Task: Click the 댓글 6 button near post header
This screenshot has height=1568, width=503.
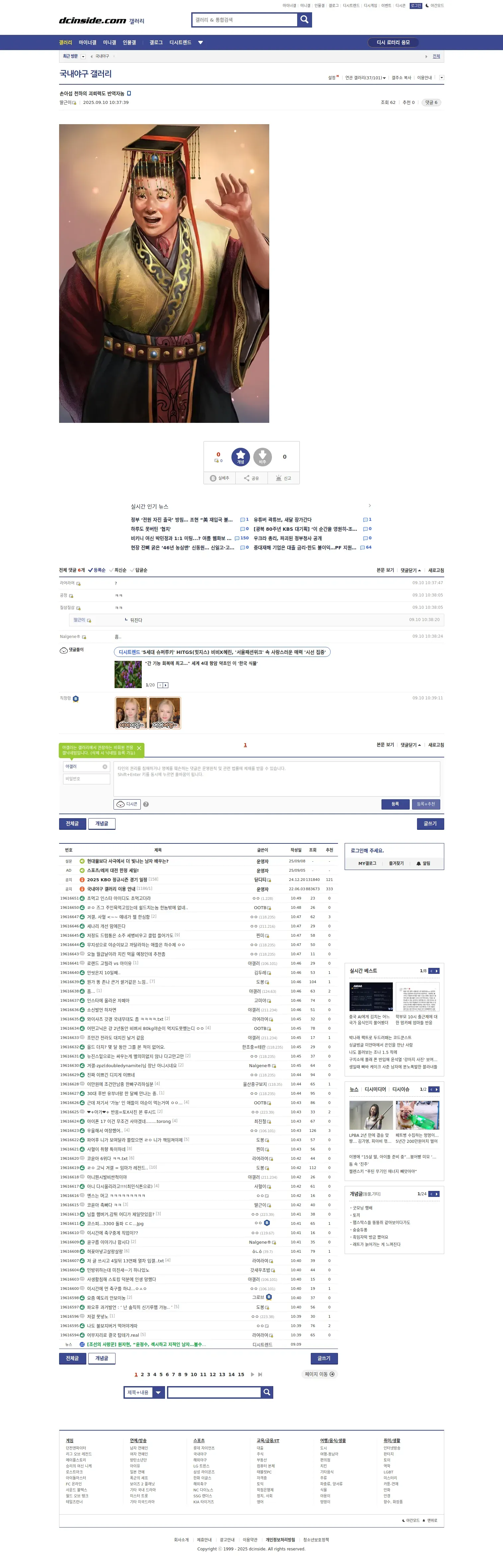Action: click(432, 102)
